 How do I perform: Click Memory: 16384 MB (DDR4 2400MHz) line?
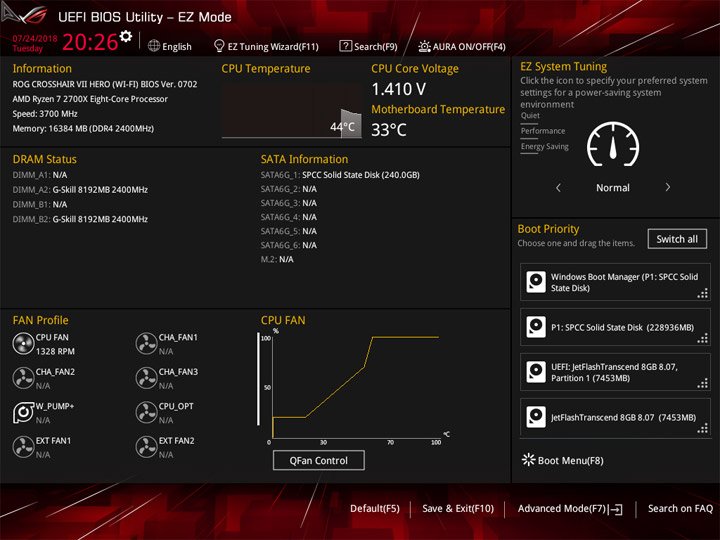(83, 128)
